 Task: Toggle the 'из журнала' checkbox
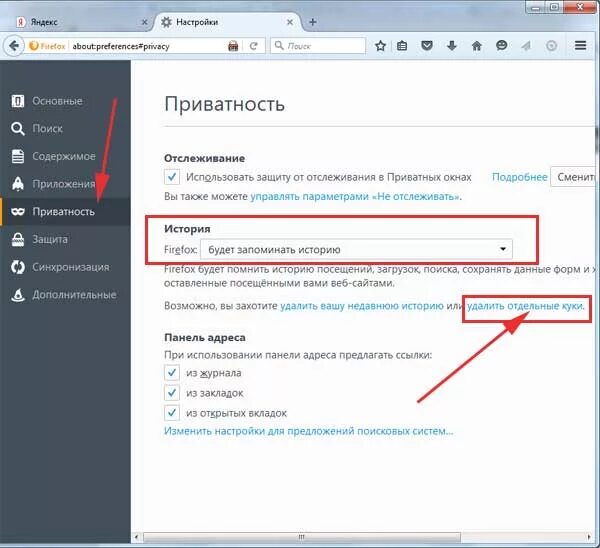[x=172, y=372]
